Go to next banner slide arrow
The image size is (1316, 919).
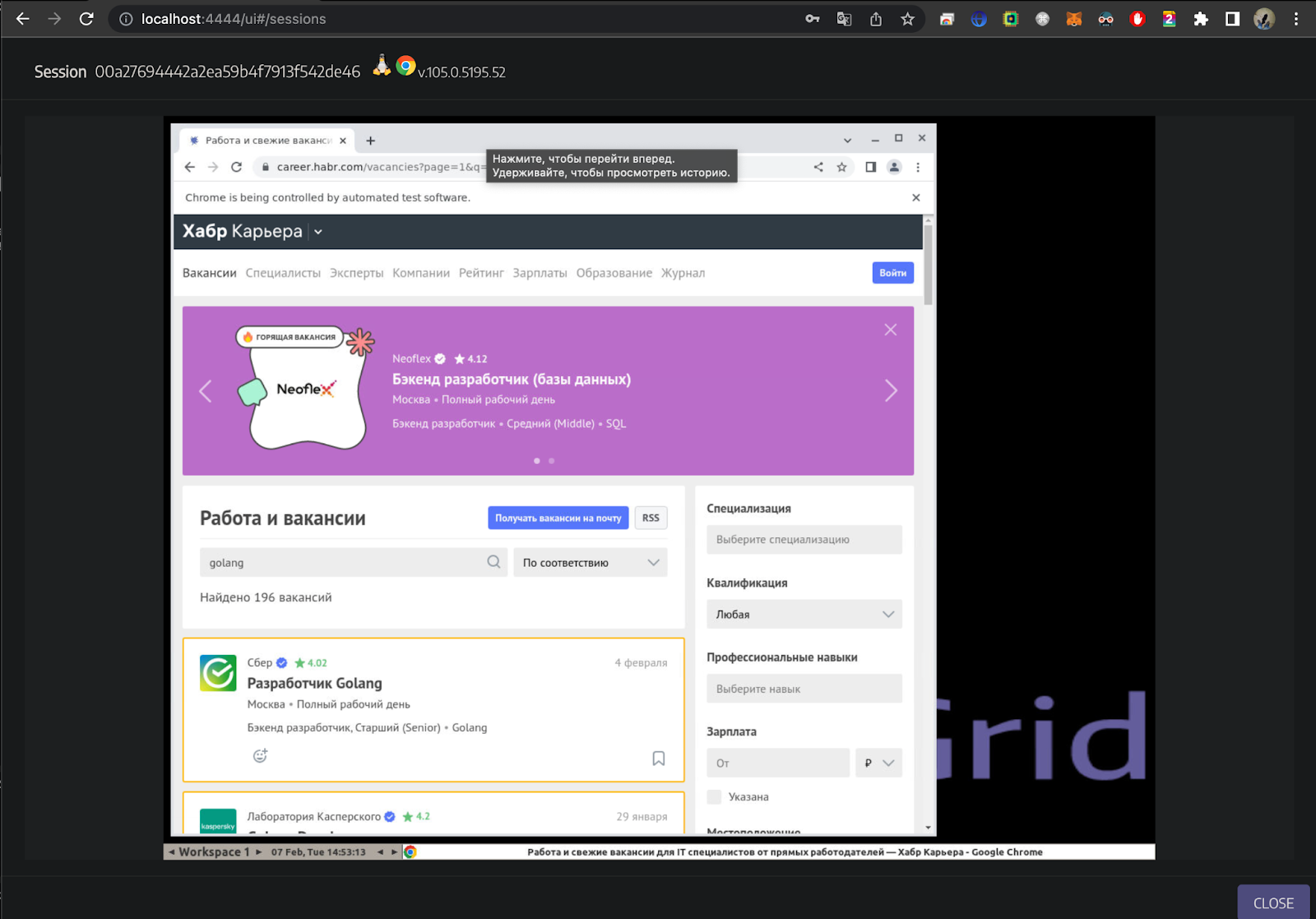891,391
